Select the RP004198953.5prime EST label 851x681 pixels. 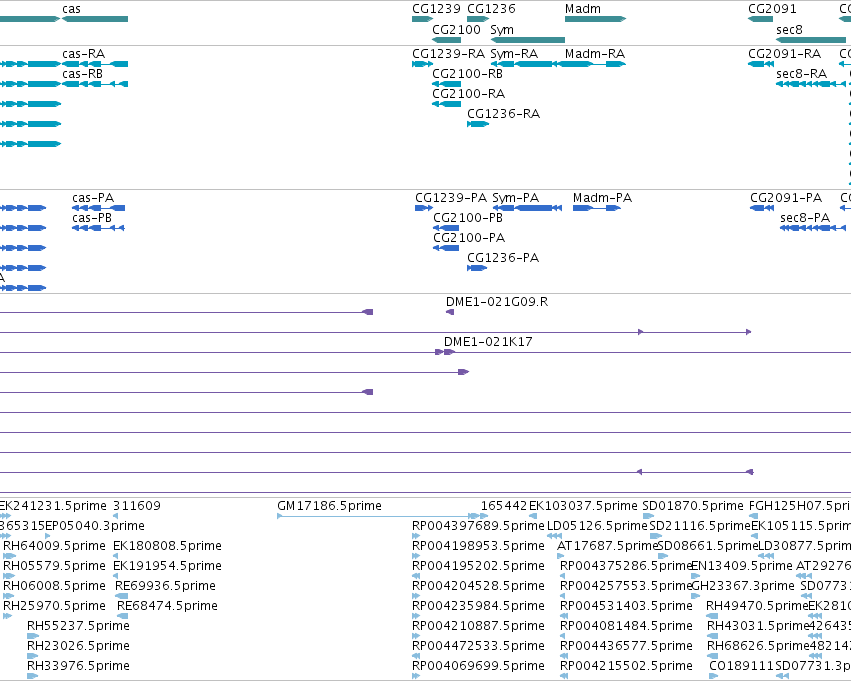pos(478,546)
